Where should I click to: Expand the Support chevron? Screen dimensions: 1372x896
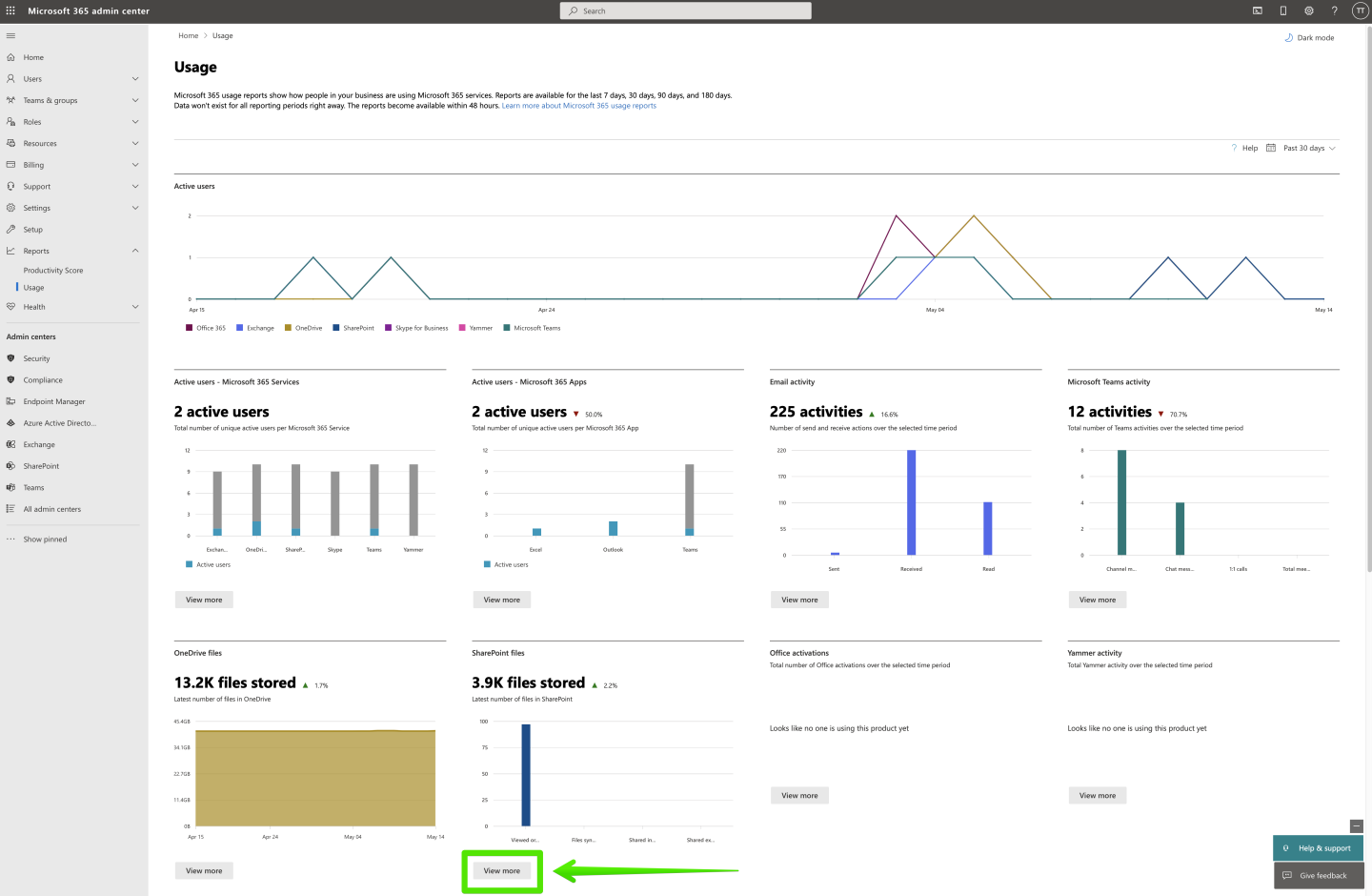[135, 186]
